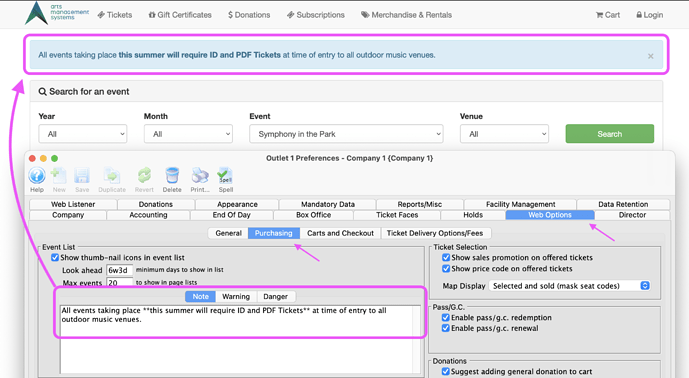
Task: Switch to the Data Retention tab
Action: (623, 204)
